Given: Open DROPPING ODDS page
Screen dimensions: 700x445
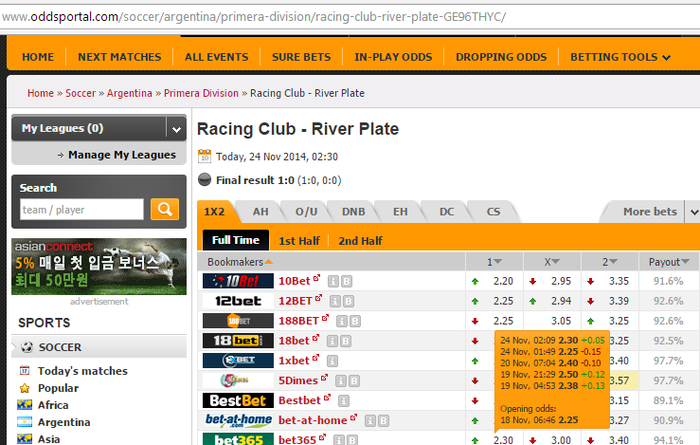Looking at the screenshot, I should click(x=501, y=57).
